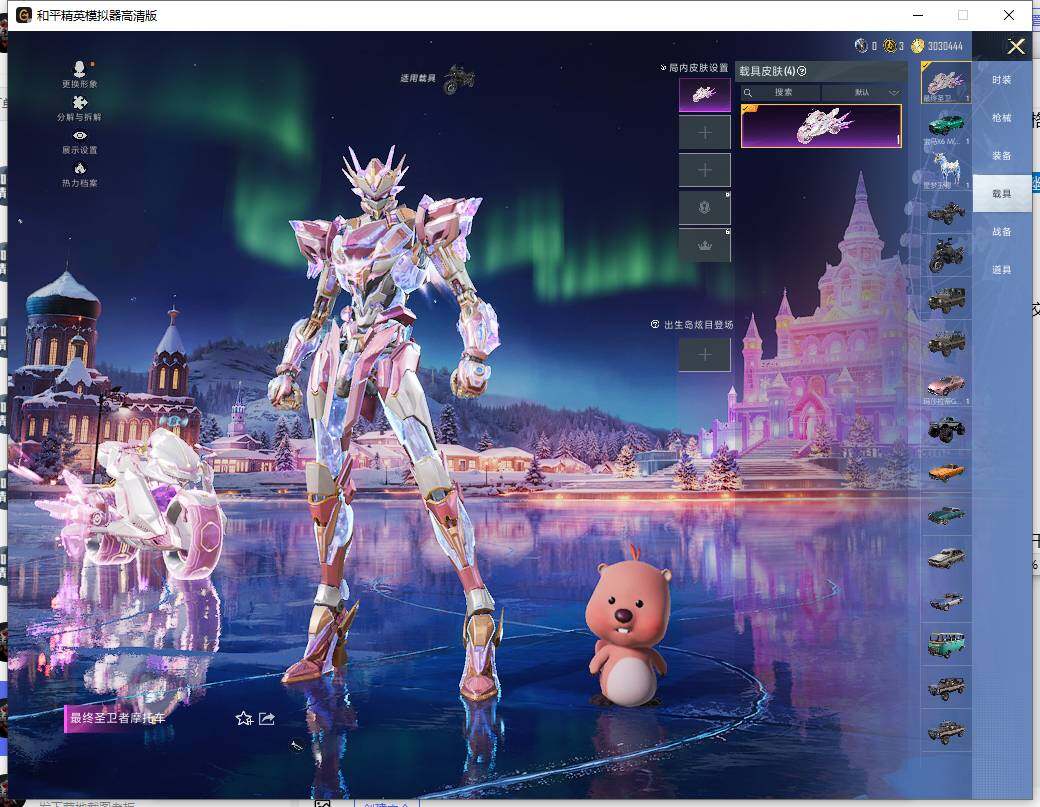Switch to the 装备 tab
Image resolution: width=1040 pixels, height=807 pixels.
pos(1002,156)
